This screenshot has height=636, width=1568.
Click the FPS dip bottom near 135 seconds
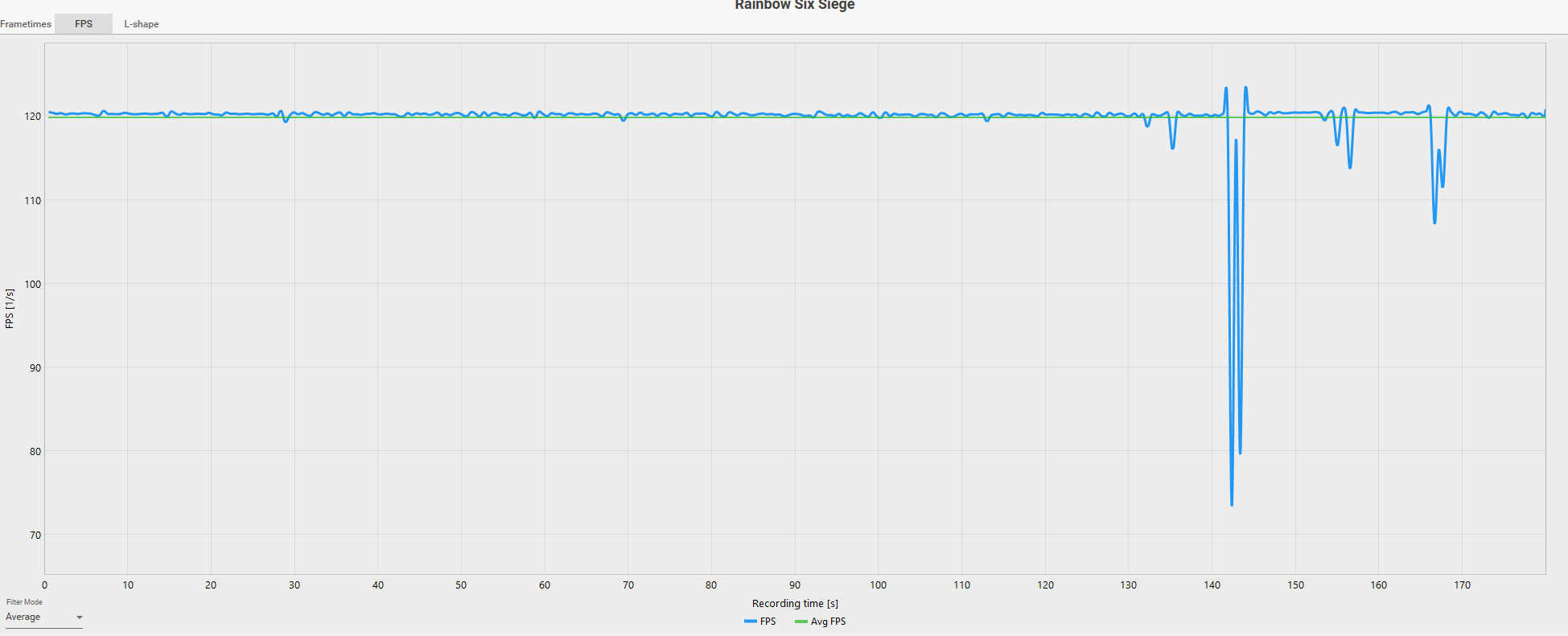pyautogui.click(x=1172, y=148)
